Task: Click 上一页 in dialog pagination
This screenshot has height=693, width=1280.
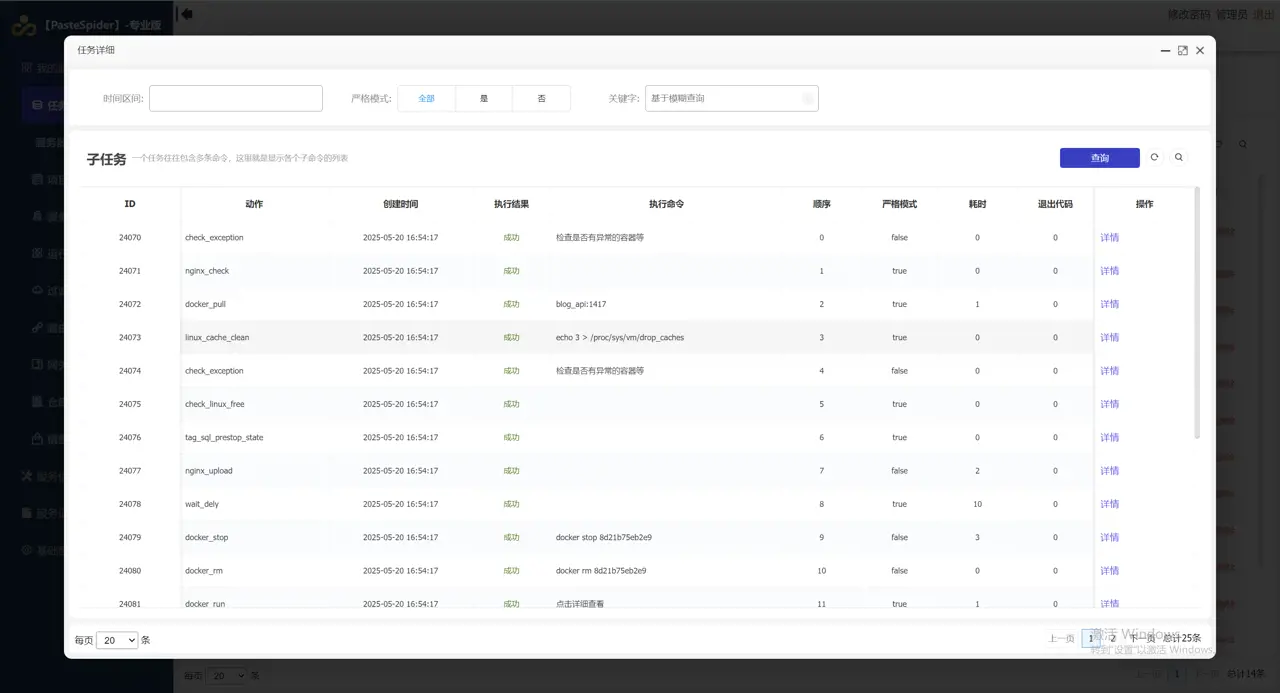Action: [x=1061, y=638]
